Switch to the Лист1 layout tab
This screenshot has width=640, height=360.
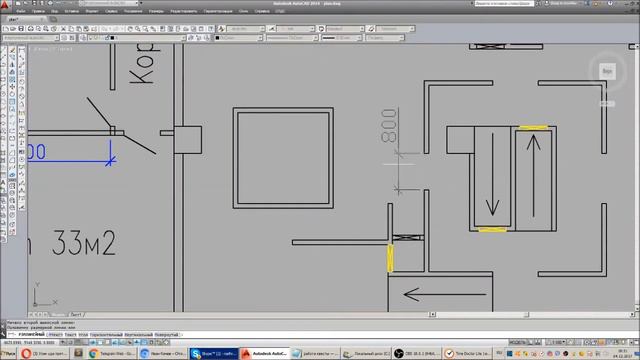[x=77, y=315]
